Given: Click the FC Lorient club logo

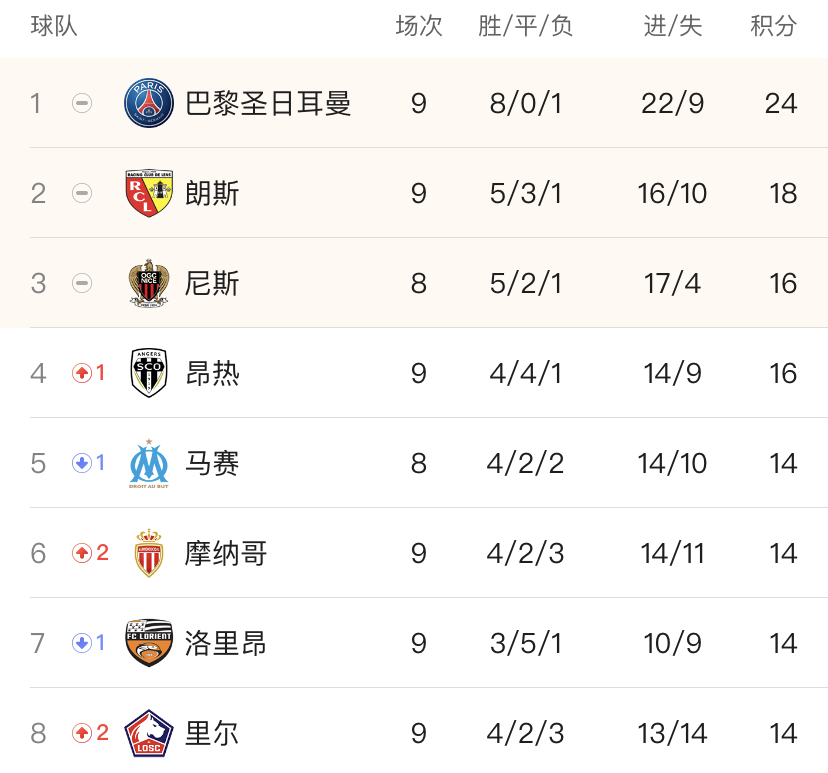Looking at the screenshot, I should (x=149, y=643).
